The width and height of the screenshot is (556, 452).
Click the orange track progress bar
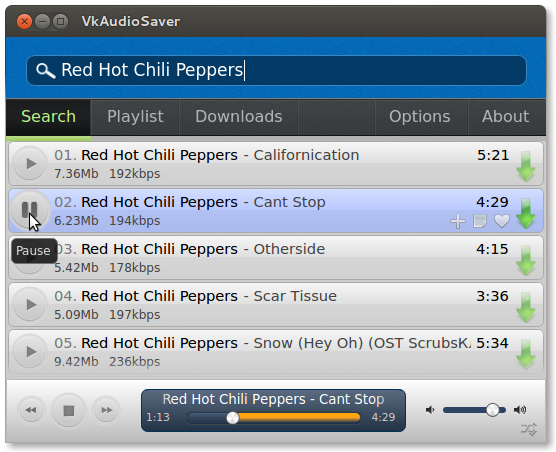tap(273, 418)
